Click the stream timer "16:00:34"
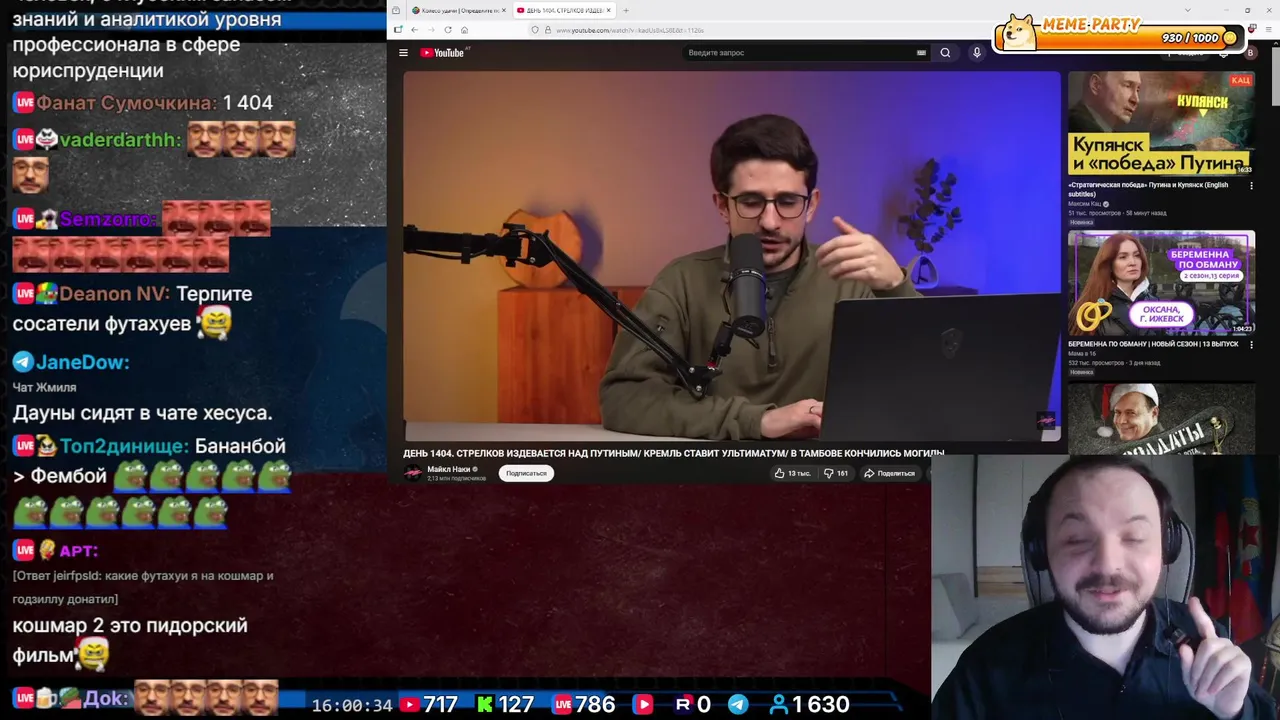 (x=352, y=705)
